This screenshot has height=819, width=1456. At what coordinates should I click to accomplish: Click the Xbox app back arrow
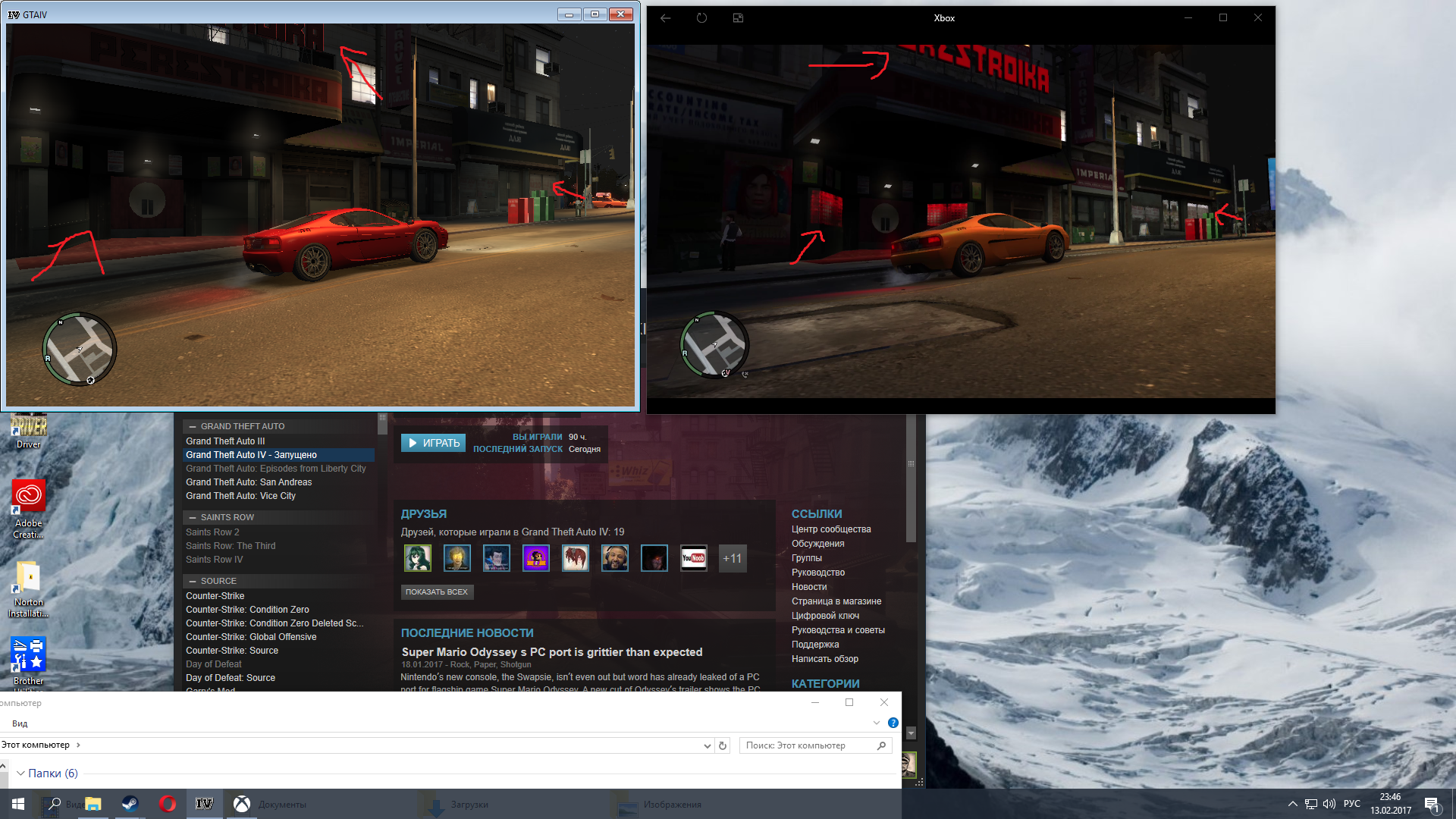pos(665,18)
